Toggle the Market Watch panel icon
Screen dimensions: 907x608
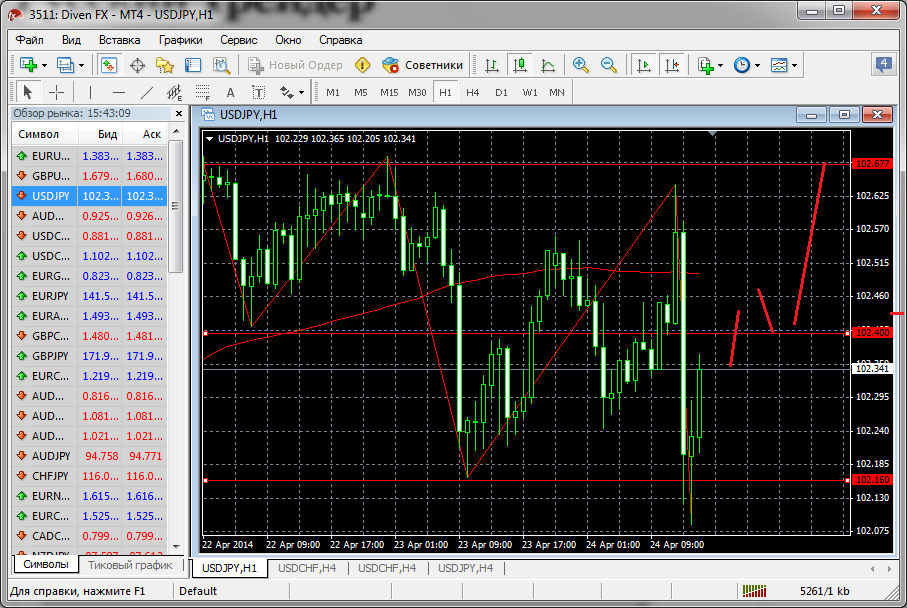(108, 65)
